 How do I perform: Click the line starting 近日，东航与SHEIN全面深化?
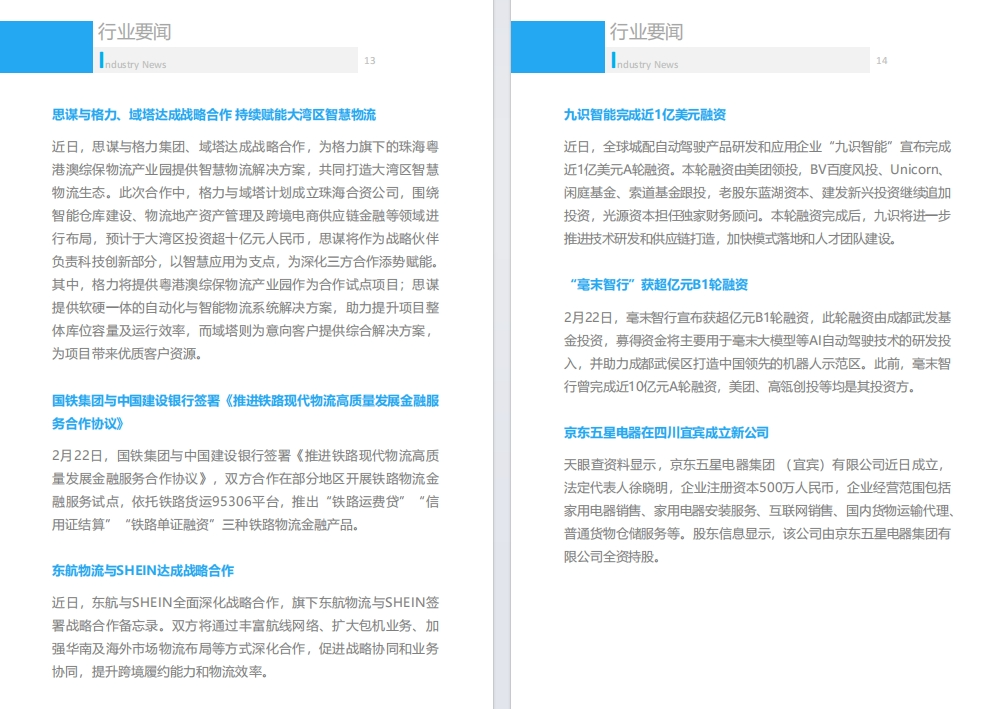point(245,603)
